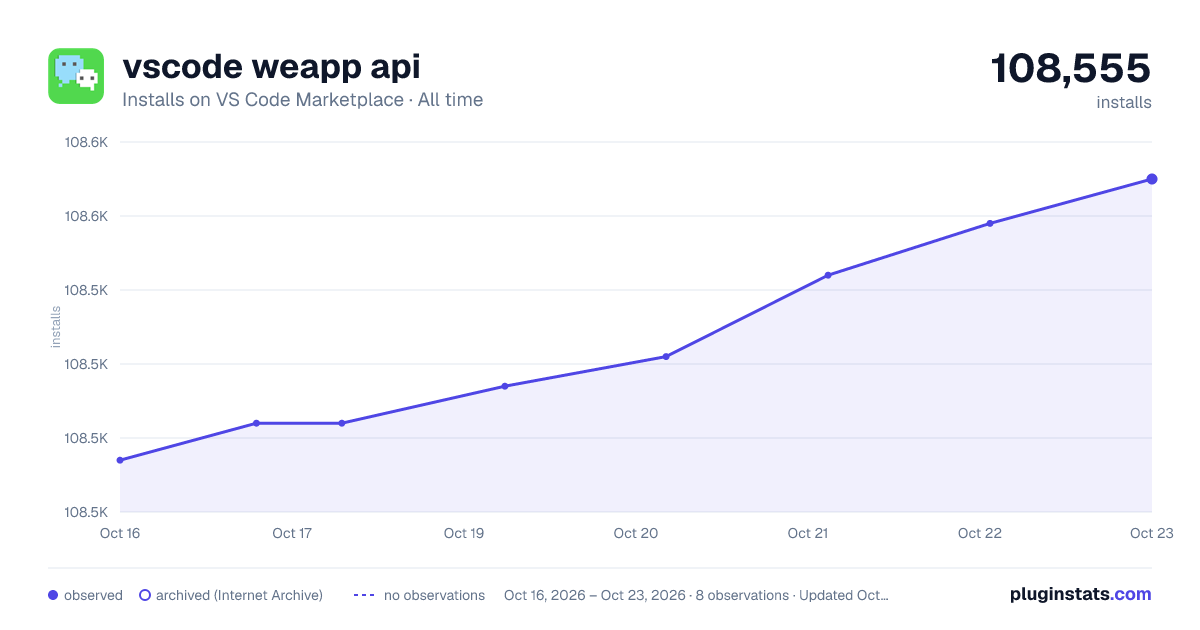Click the observed legend dot icon

pyautogui.click(x=53, y=595)
